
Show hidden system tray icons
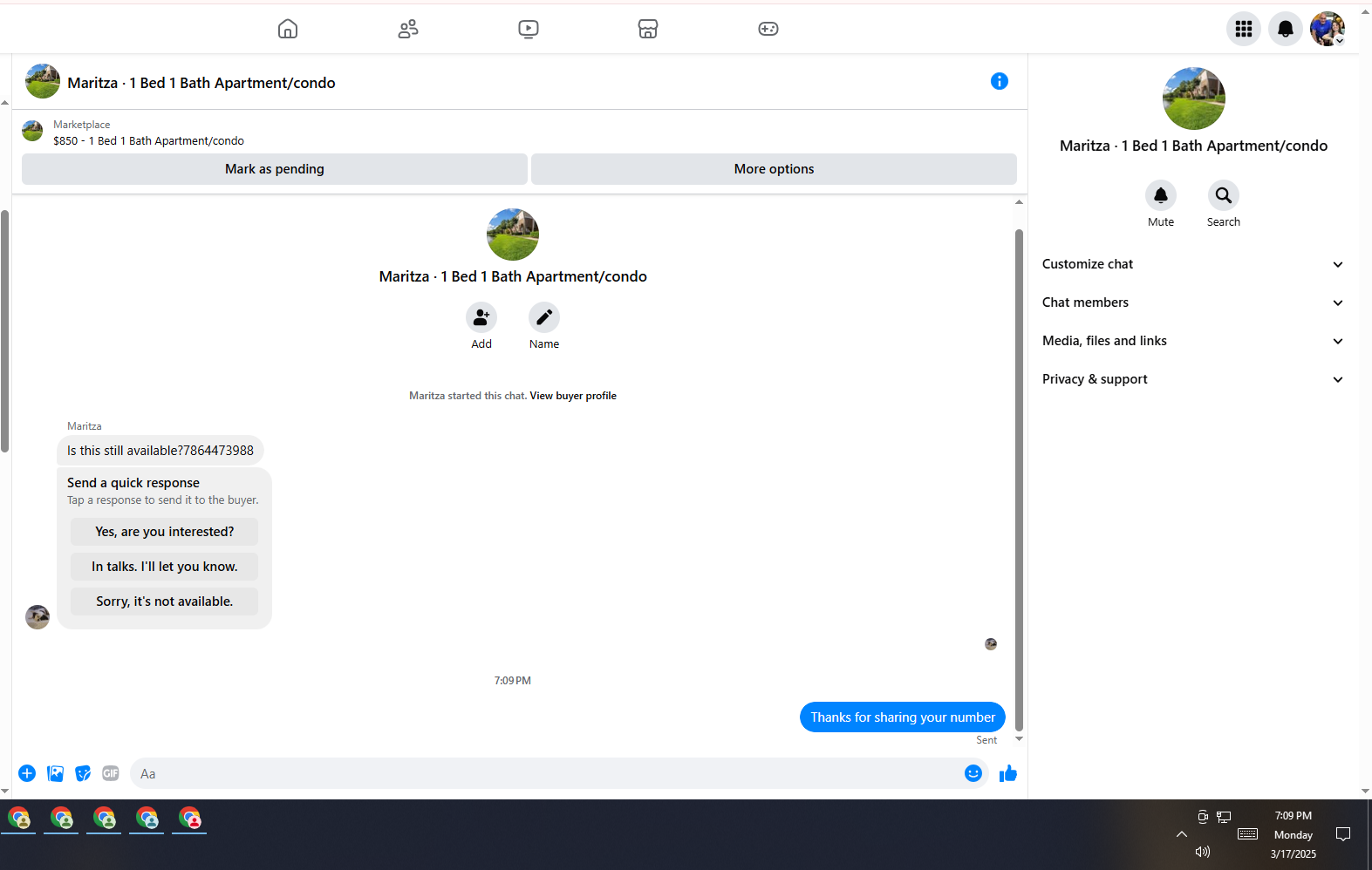coord(1182,834)
